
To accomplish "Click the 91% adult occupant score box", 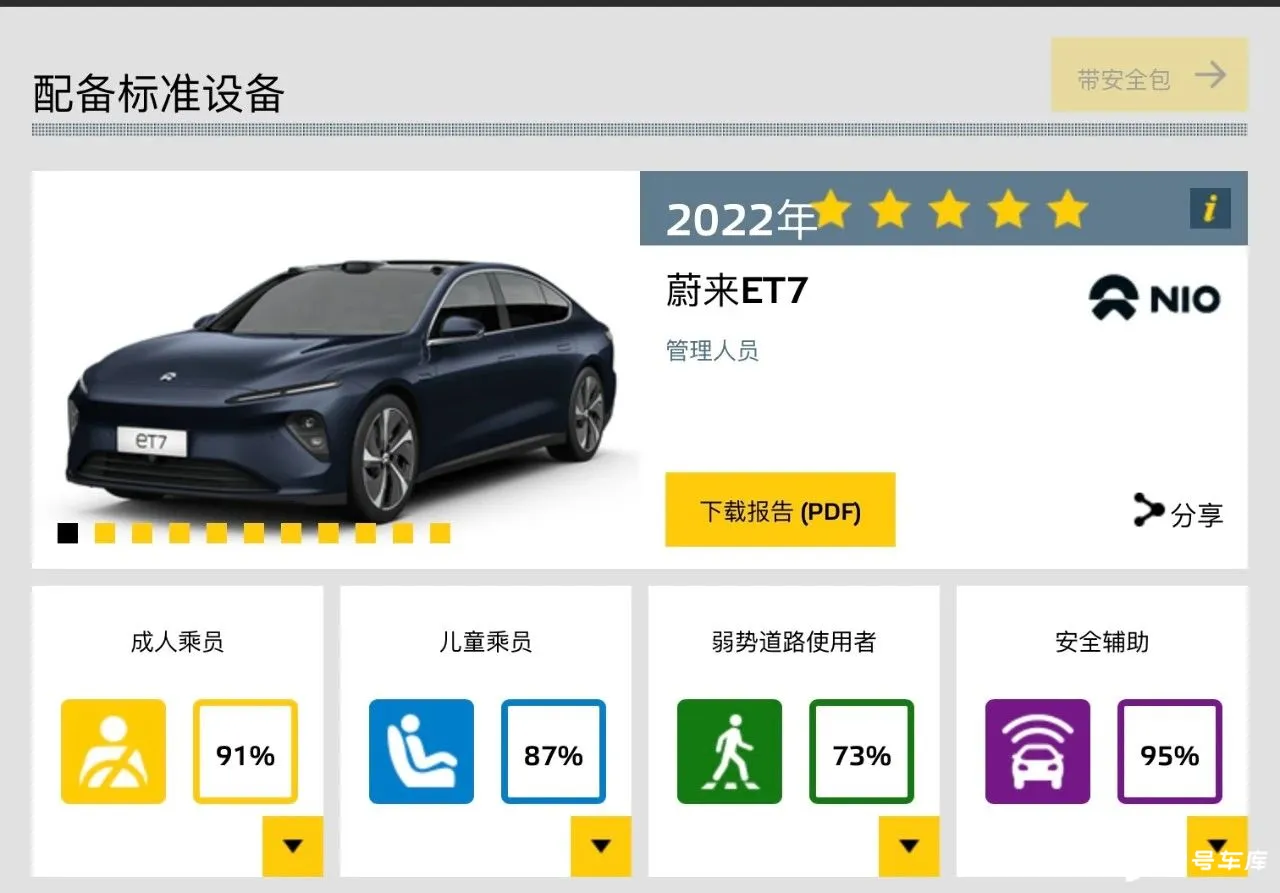I will [x=245, y=751].
